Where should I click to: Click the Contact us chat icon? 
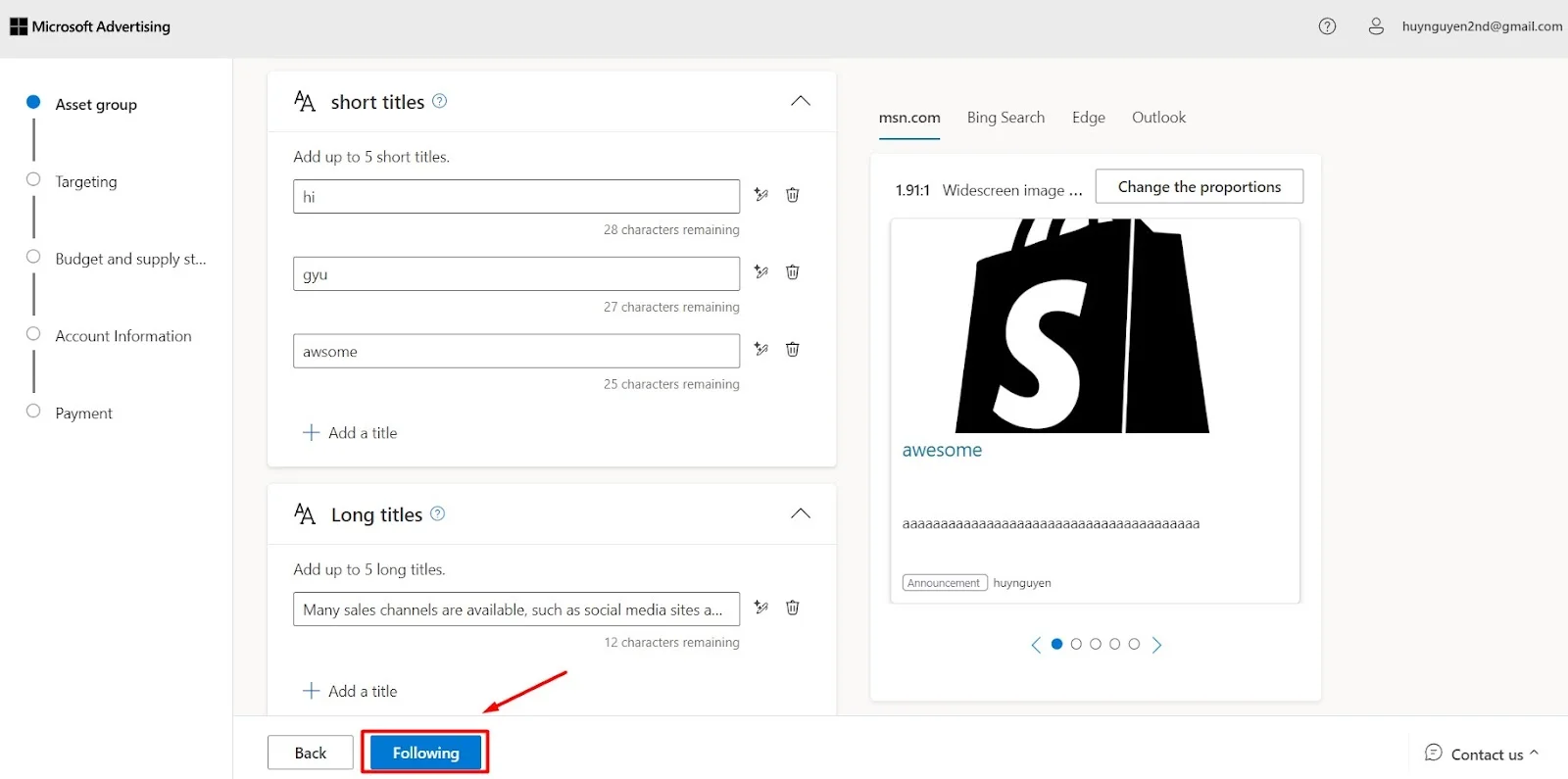[x=1434, y=753]
